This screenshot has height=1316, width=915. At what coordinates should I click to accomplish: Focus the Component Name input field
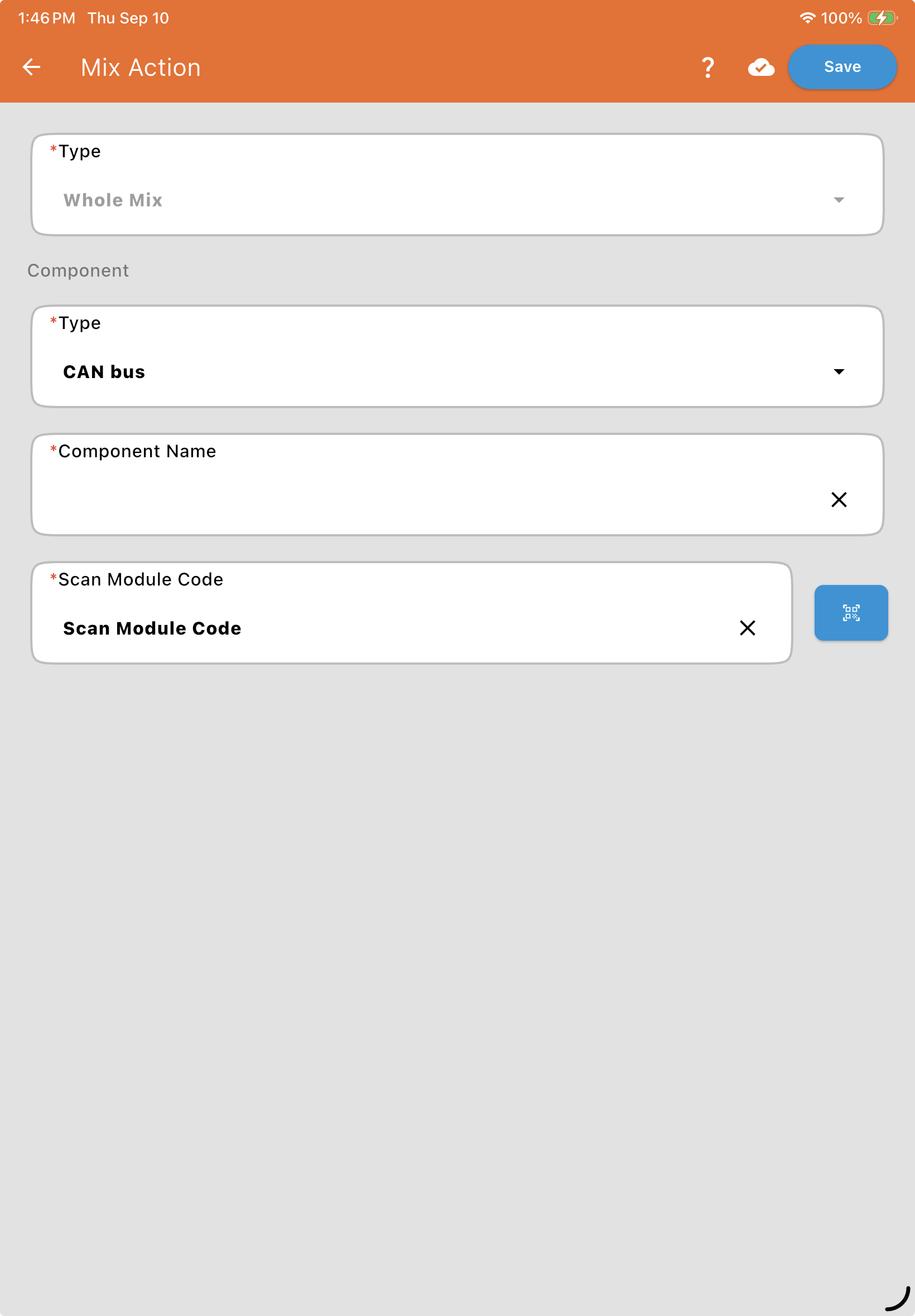457,485
